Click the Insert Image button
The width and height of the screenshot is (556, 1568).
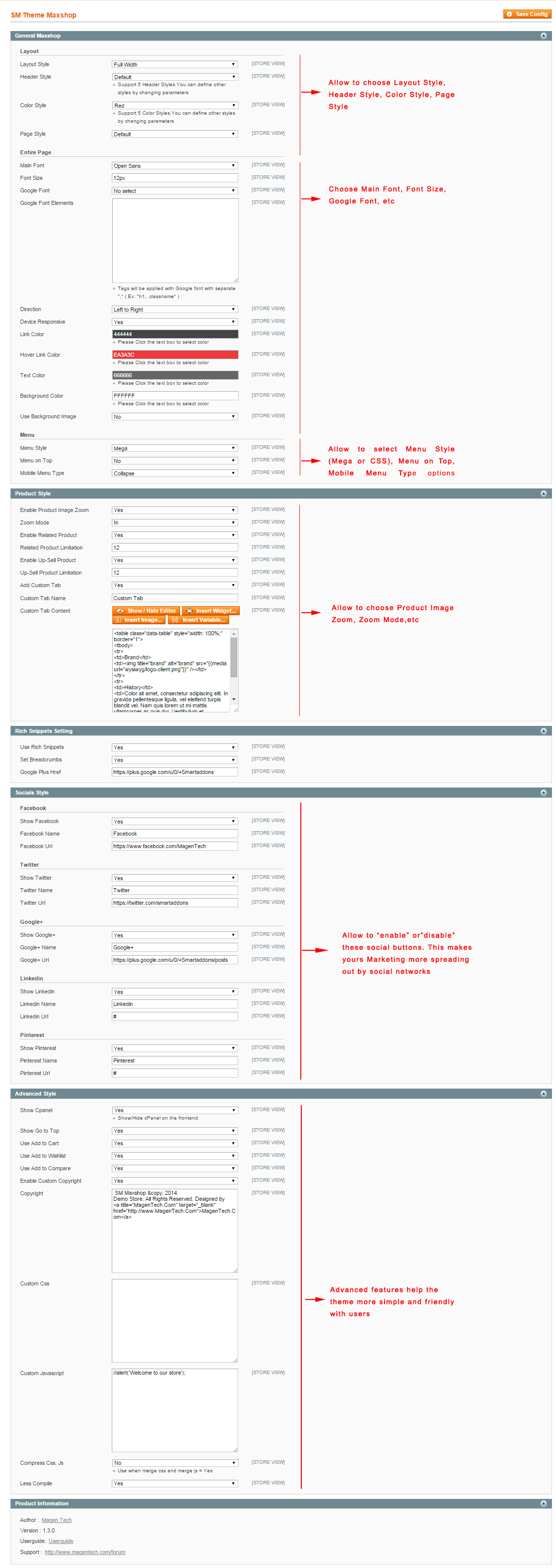point(139,620)
